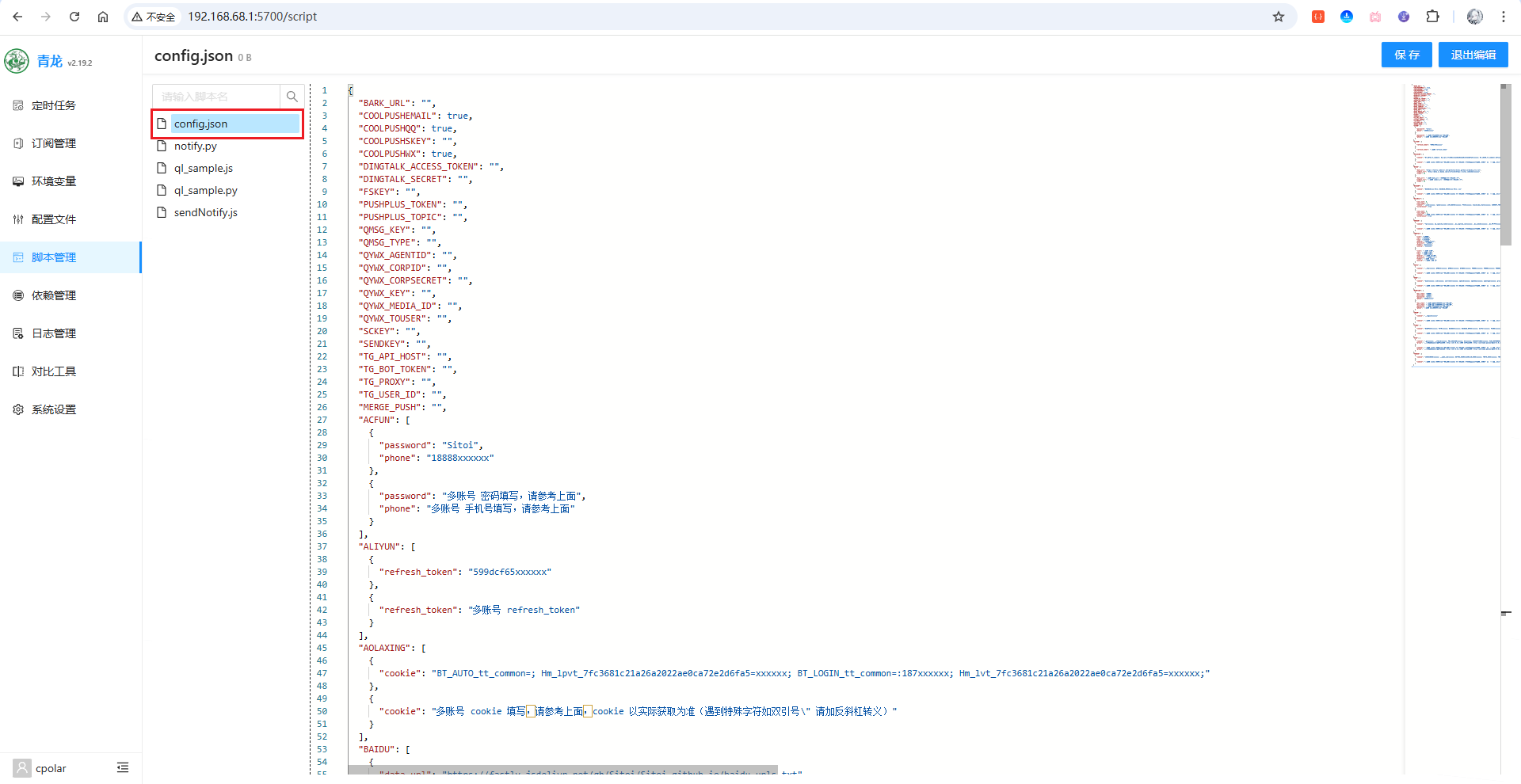The width and height of the screenshot is (1521, 784).
Task: Collapse the sidebar using the bottom menu-fold icon
Action: [x=123, y=767]
